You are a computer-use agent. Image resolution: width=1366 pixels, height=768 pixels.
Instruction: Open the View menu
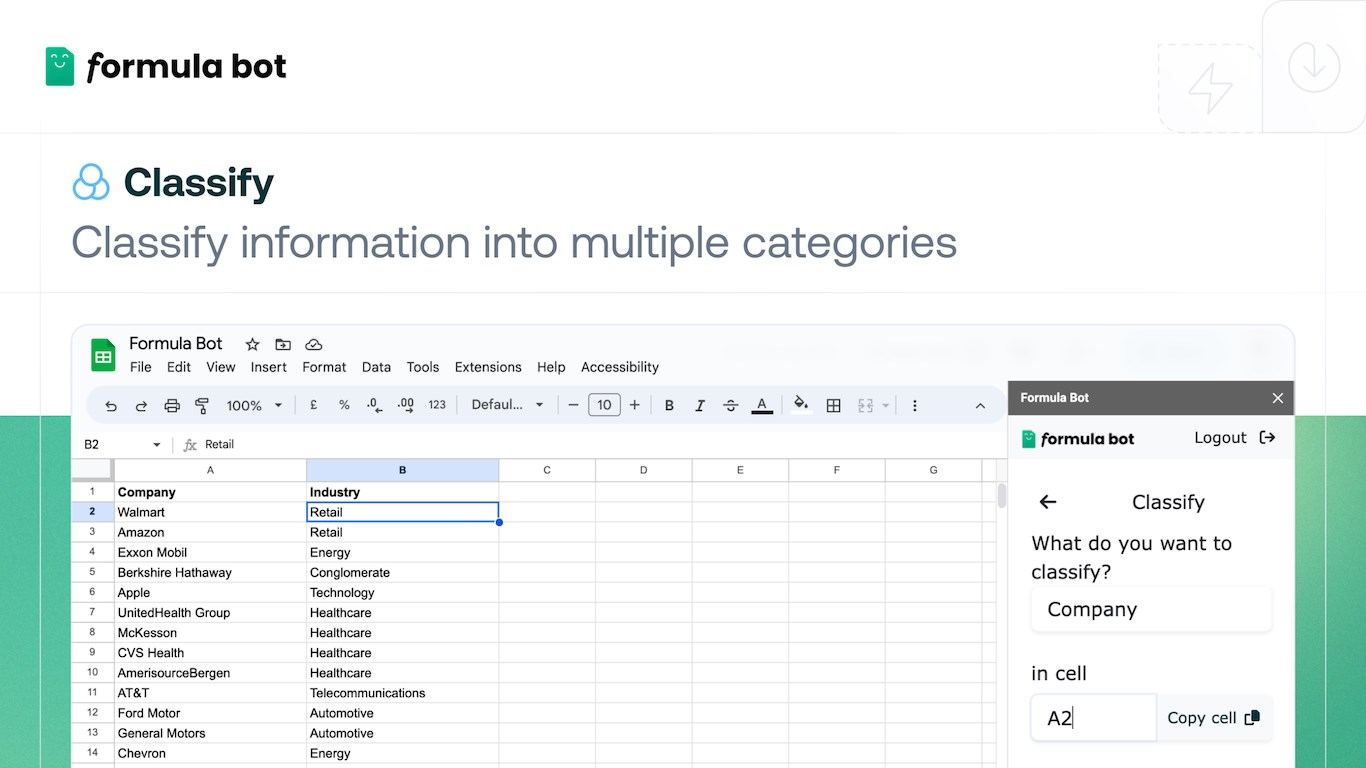221,367
